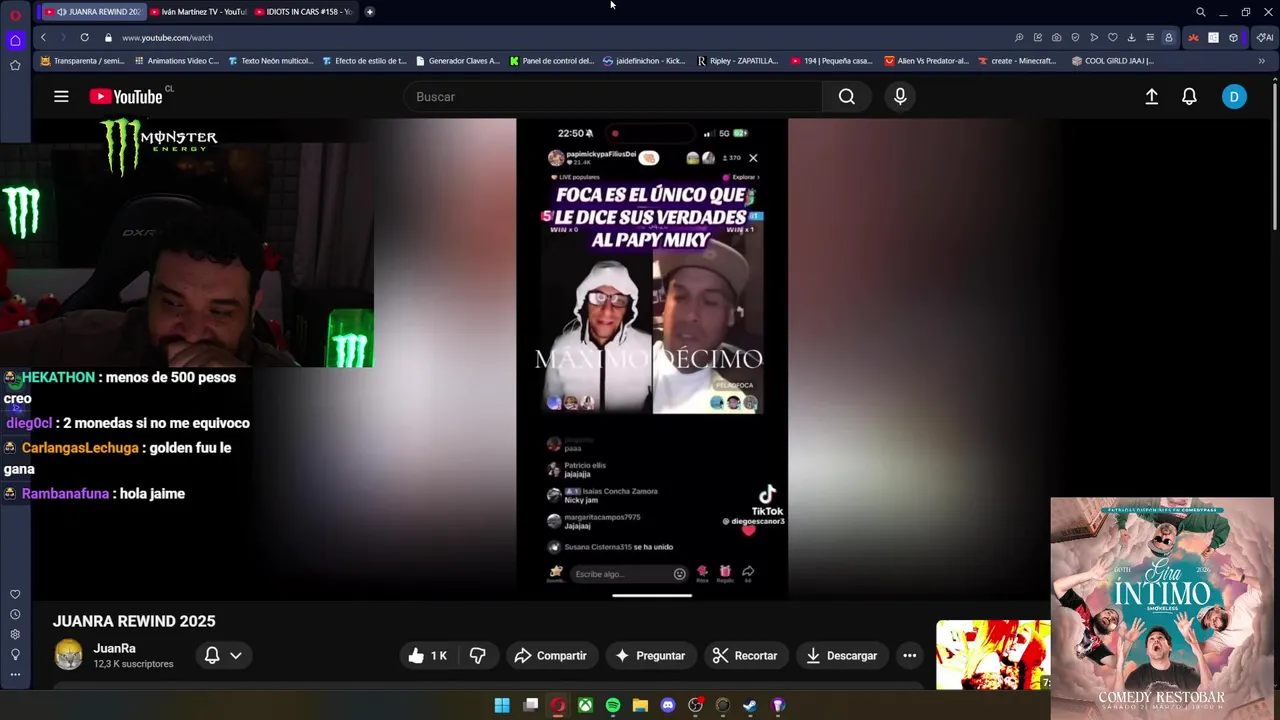Viewport: 1280px width, 720px height.
Task: Open the browser profile account icon
Action: click(x=1168, y=37)
